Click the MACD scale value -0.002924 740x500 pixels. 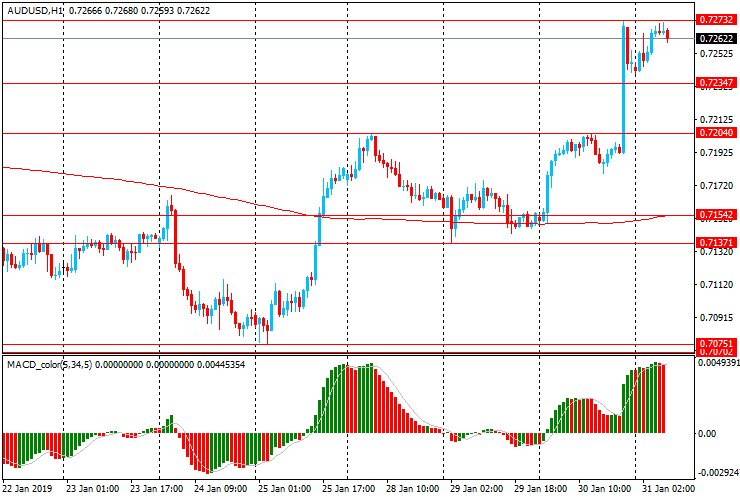(718, 473)
